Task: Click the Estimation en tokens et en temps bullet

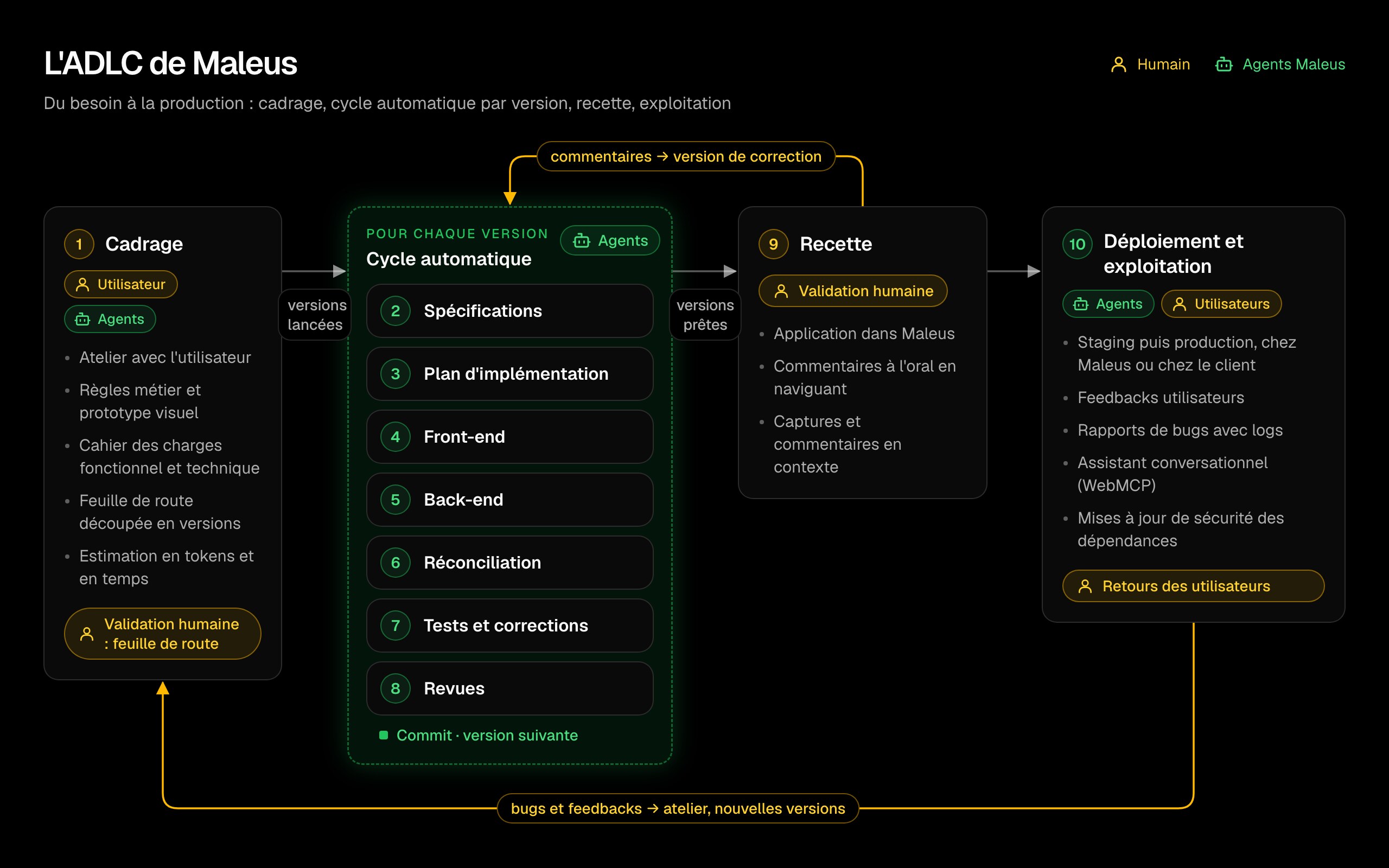Action: click(167, 567)
